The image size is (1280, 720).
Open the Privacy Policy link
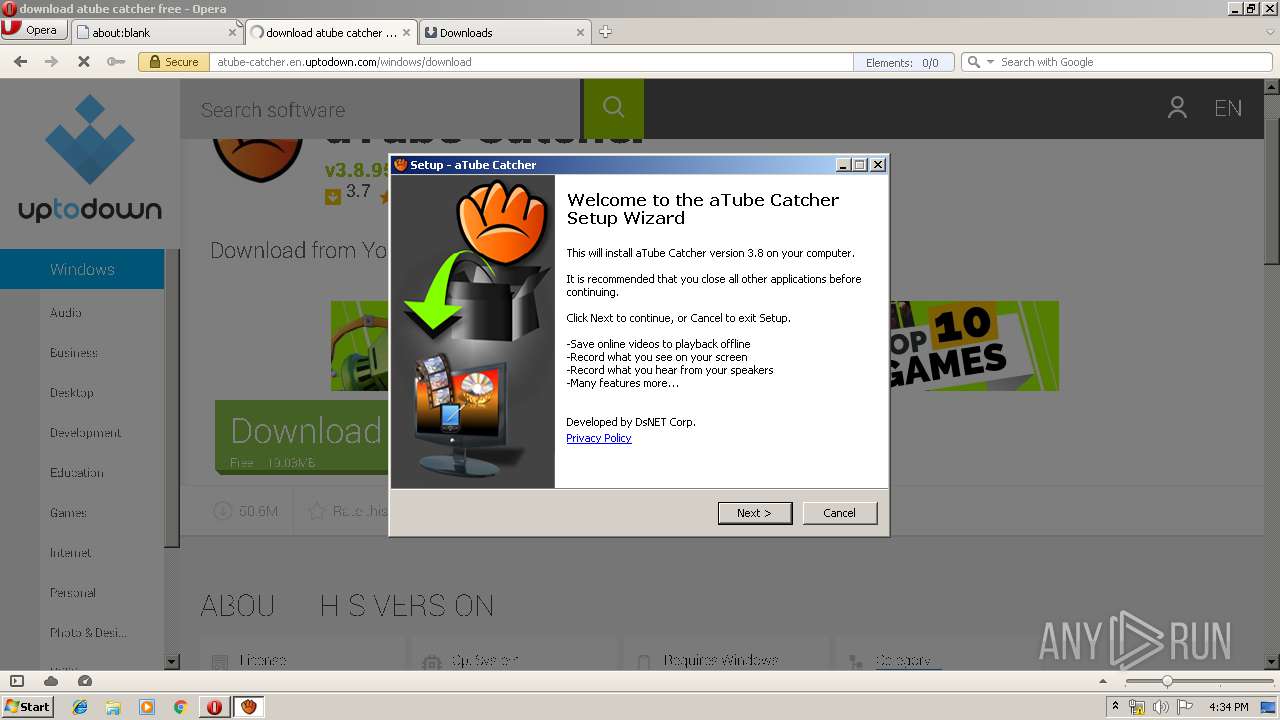tap(598, 438)
